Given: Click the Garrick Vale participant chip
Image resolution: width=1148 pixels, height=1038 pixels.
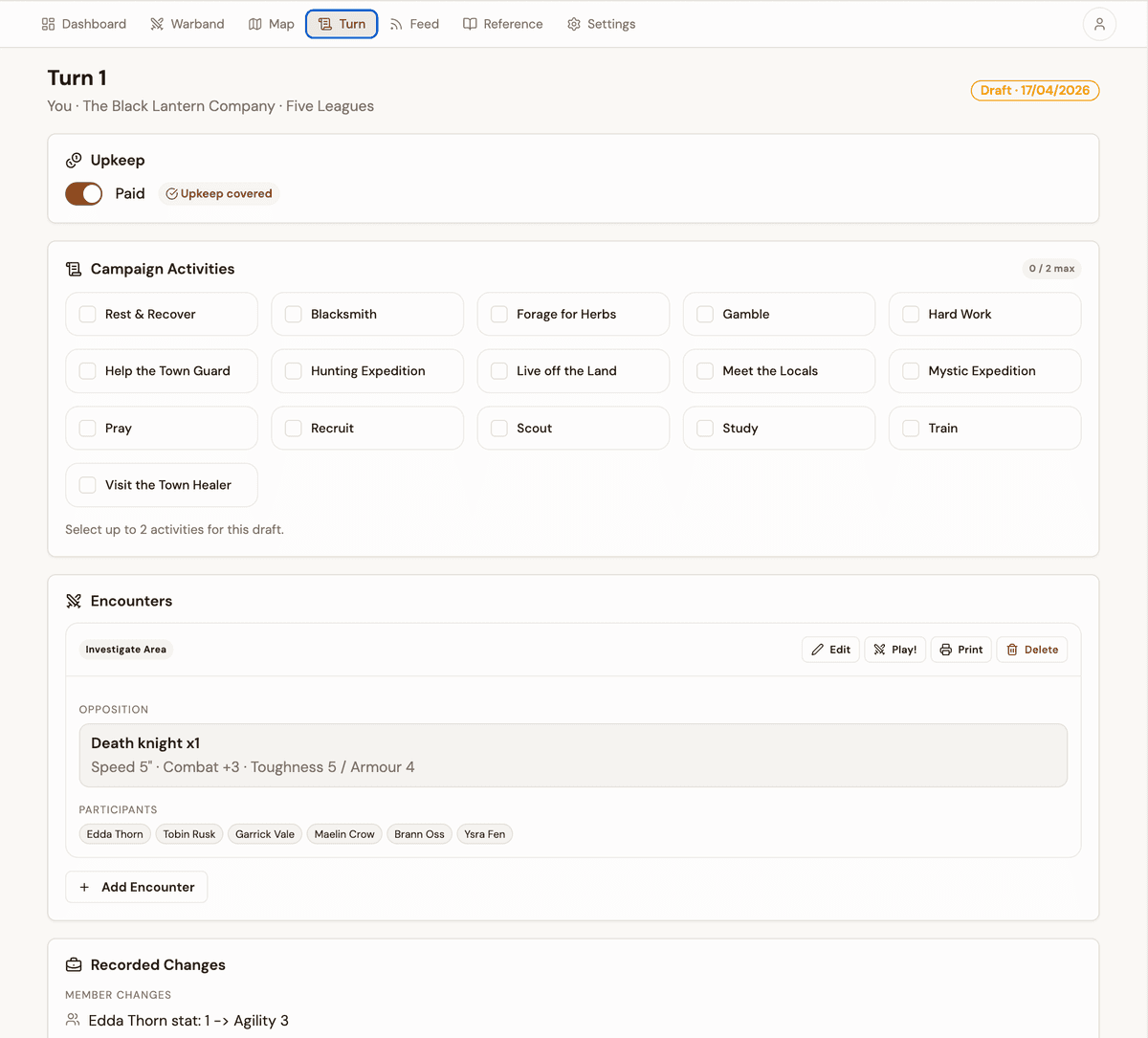Looking at the screenshot, I should (265, 834).
